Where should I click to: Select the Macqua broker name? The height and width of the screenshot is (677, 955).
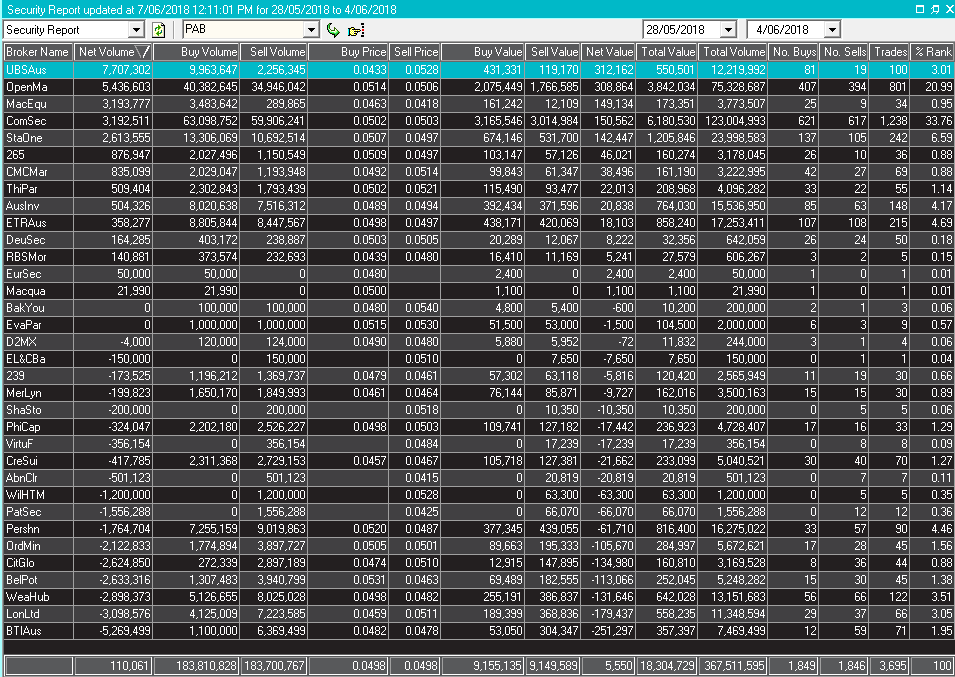26,292
